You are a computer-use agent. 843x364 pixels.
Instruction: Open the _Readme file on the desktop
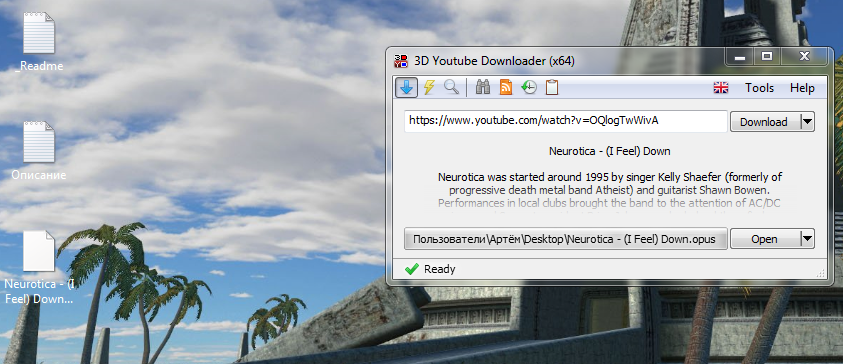tap(39, 41)
